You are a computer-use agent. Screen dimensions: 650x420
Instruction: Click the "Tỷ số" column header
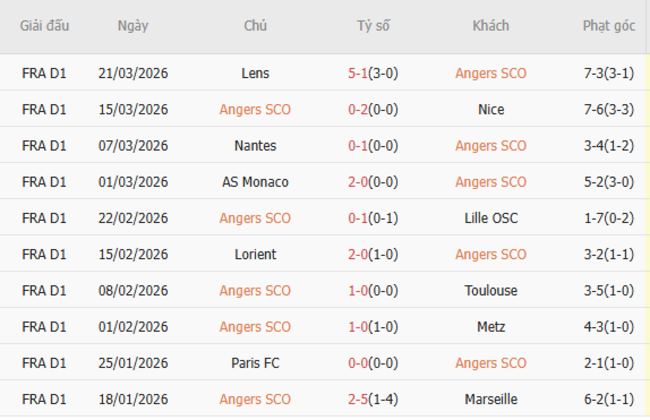(x=373, y=26)
